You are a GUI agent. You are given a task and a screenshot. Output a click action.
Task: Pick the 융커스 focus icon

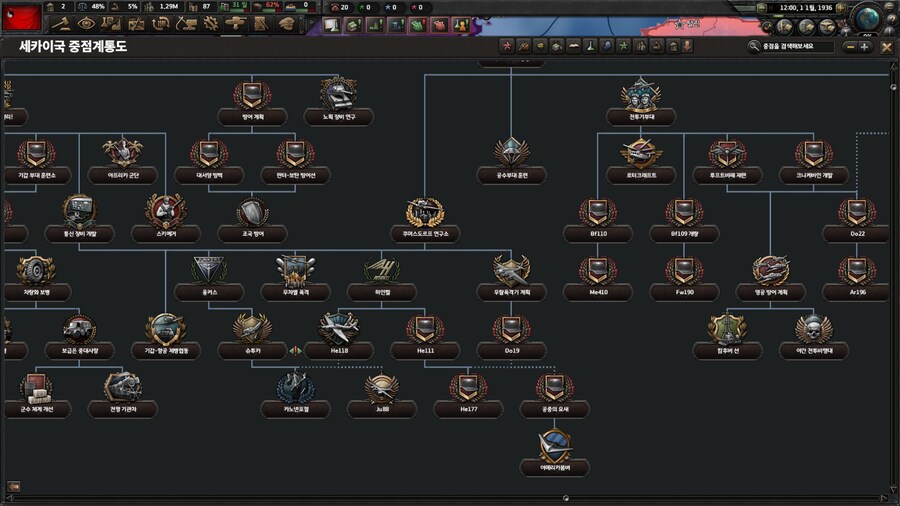(x=209, y=270)
